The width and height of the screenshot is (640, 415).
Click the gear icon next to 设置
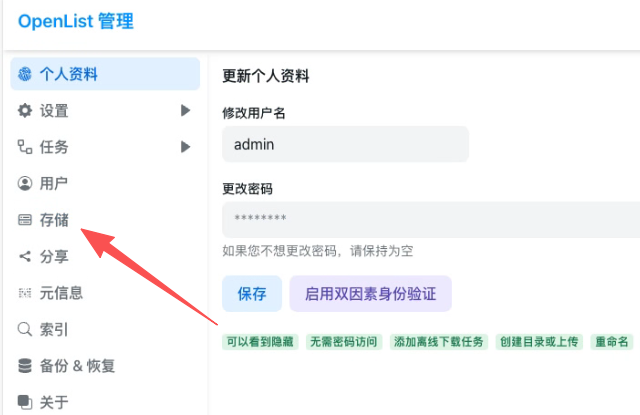(x=25, y=111)
